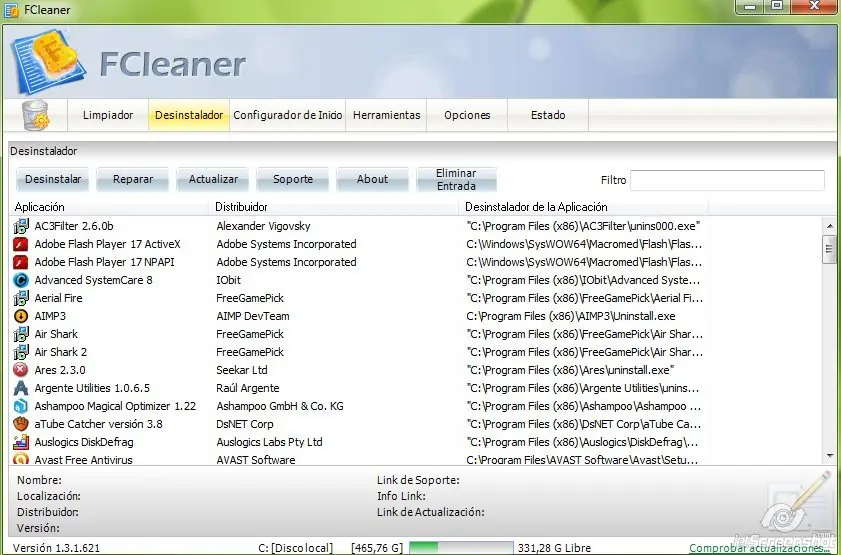841x555 pixels.
Task: Click distributor Auslogics Labs Pty Ltd
Action: (269, 442)
